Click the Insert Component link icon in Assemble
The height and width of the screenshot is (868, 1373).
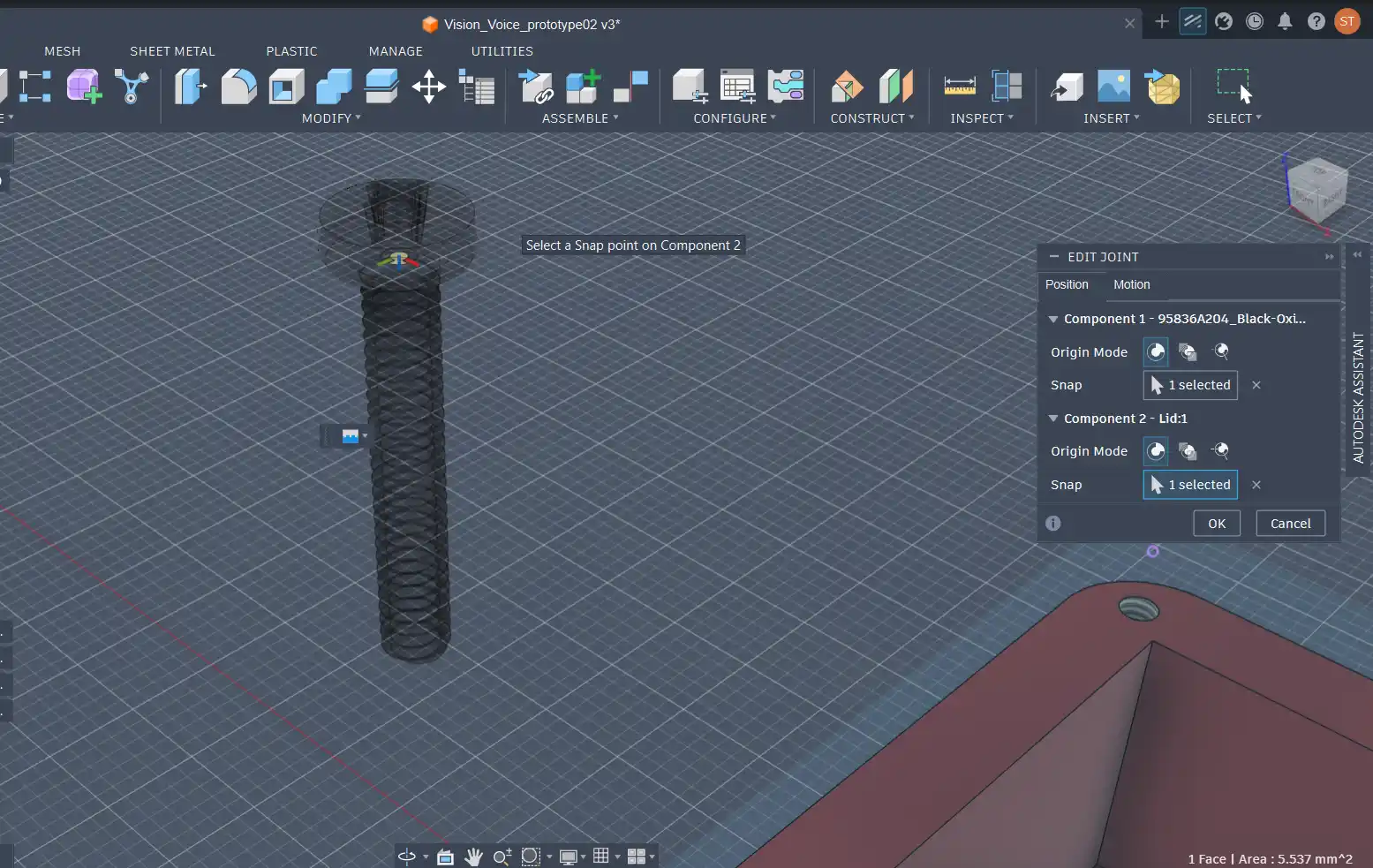point(536,87)
